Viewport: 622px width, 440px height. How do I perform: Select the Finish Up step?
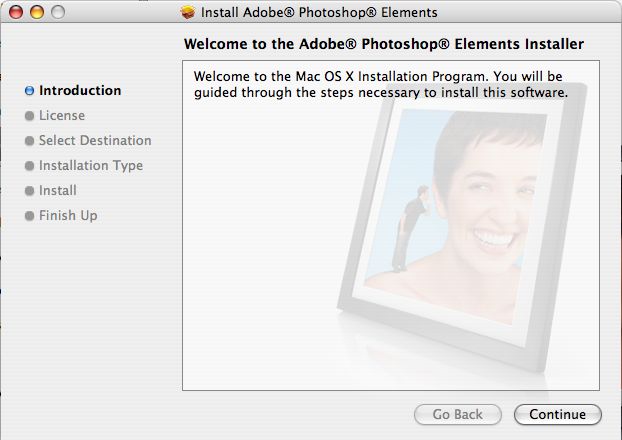pyautogui.click(x=68, y=215)
